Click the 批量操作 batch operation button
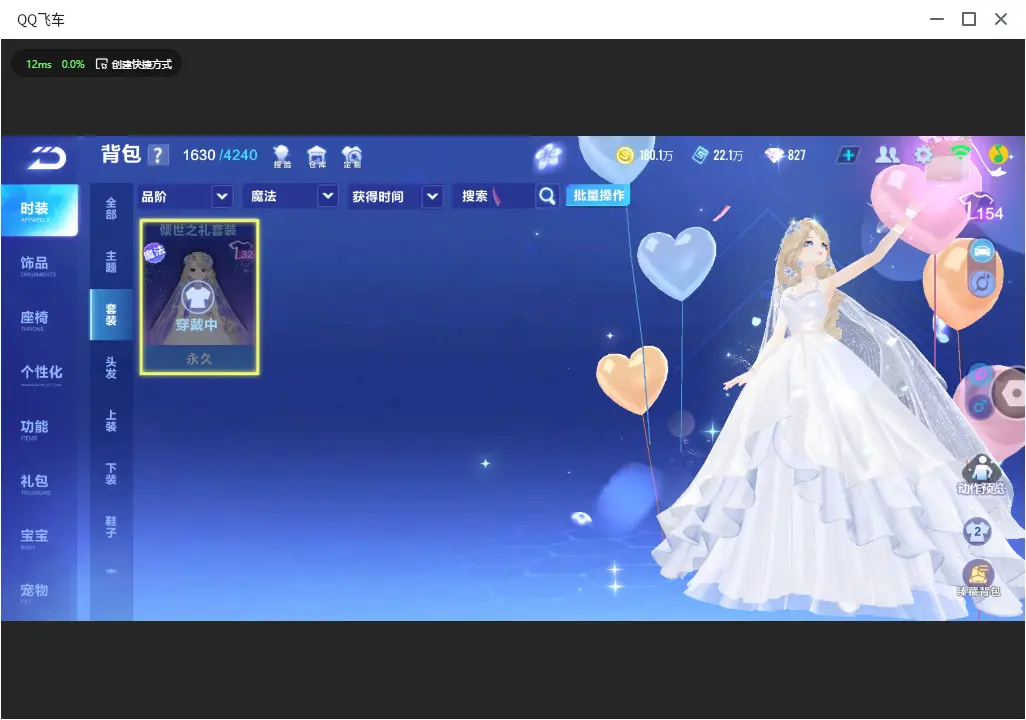1026x720 pixels. [x=598, y=196]
